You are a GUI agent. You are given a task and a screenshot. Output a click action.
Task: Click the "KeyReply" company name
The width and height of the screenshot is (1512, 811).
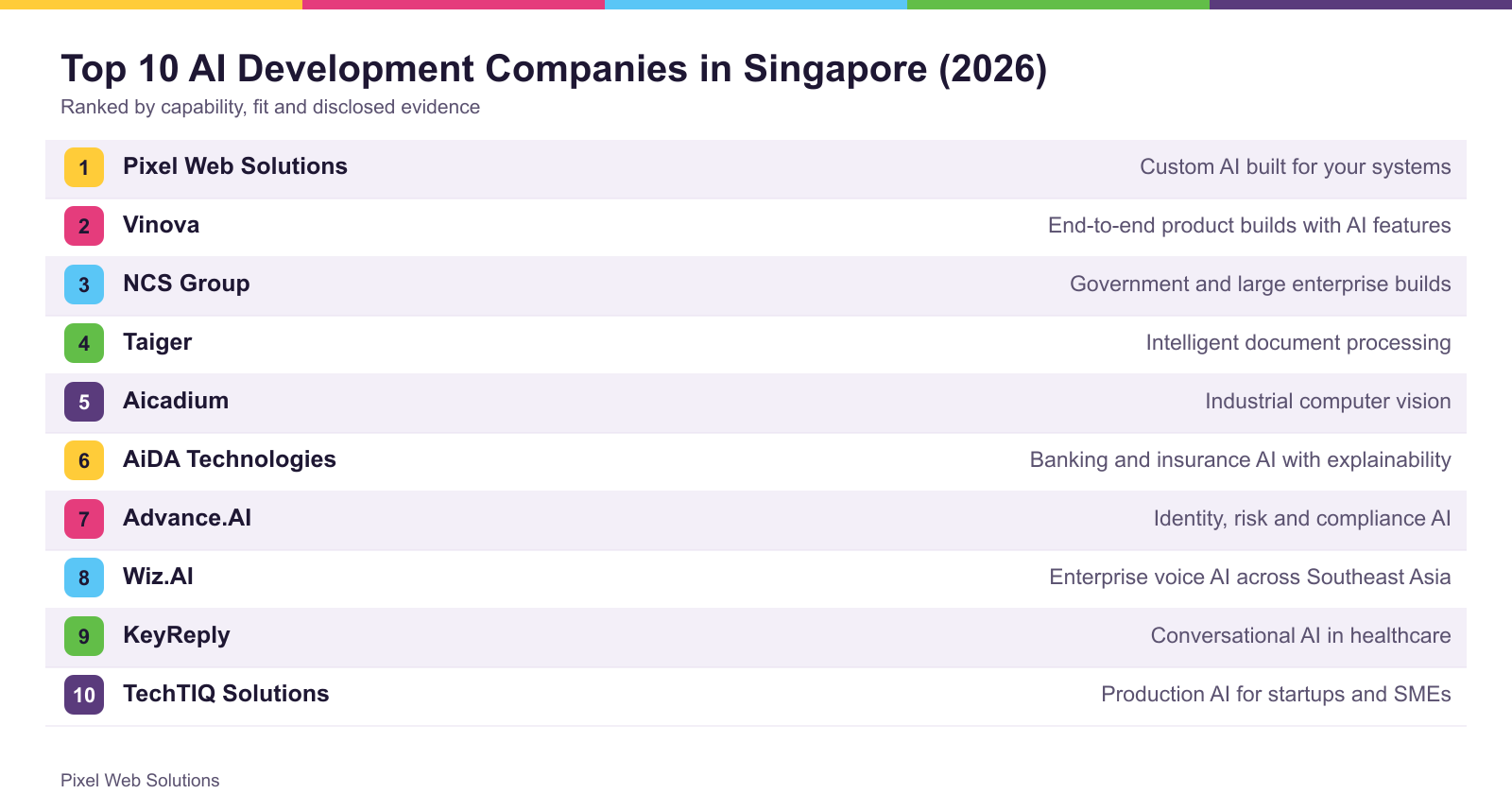177,635
